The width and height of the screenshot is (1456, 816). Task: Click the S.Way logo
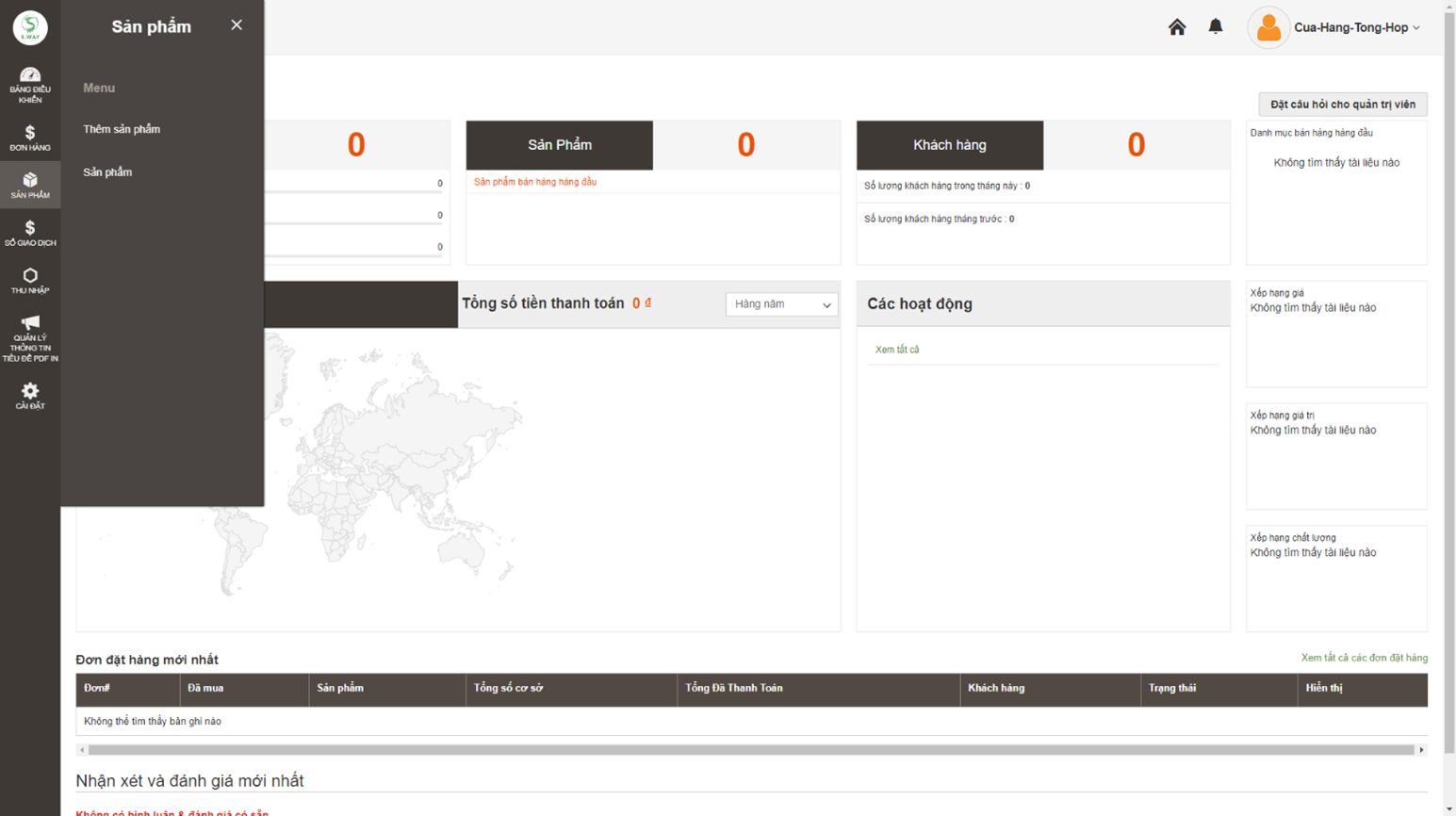[30, 27]
